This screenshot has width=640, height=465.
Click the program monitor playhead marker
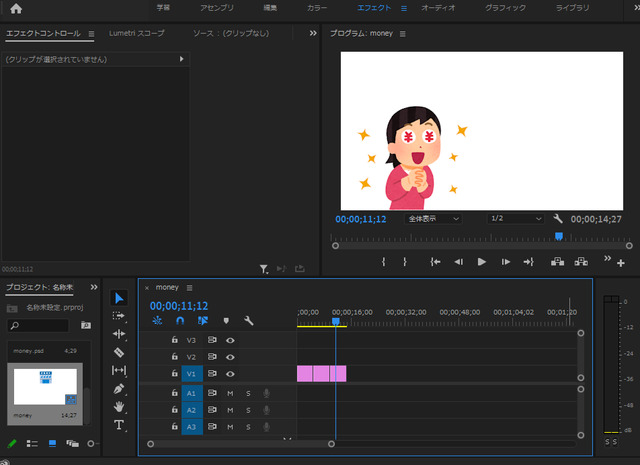(x=559, y=236)
